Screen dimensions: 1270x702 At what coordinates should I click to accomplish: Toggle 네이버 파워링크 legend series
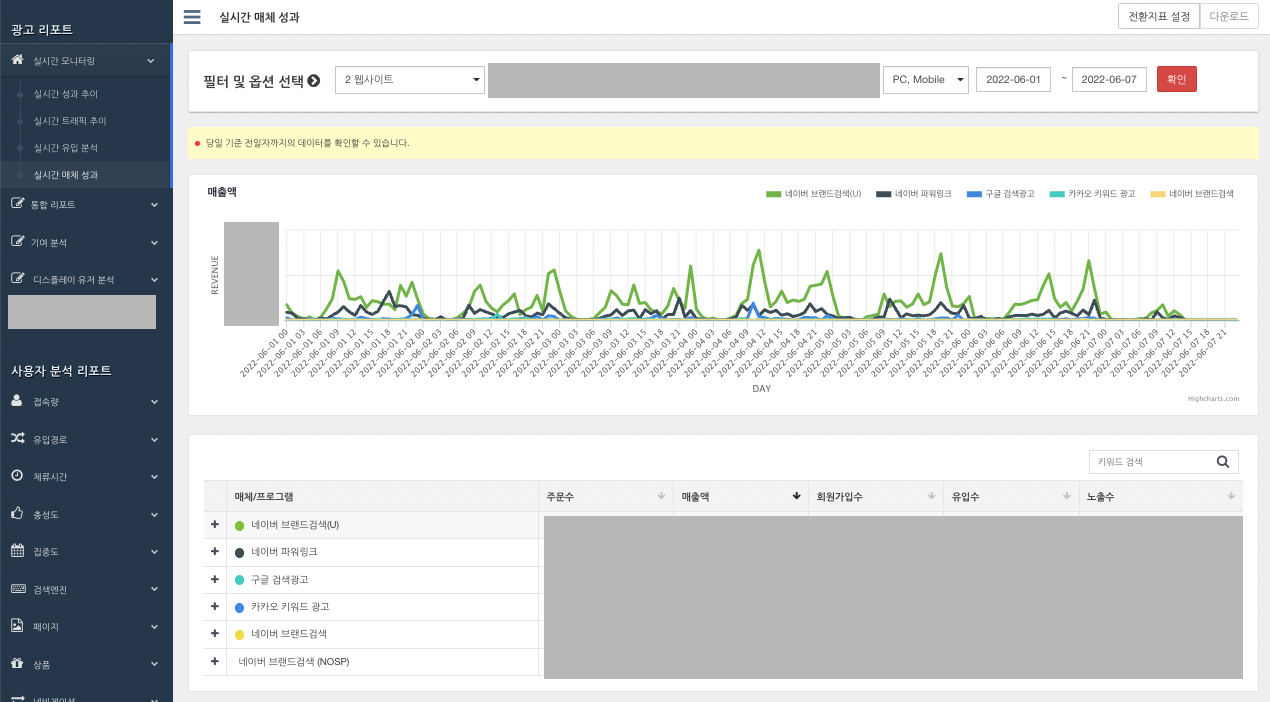[x=913, y=194]
